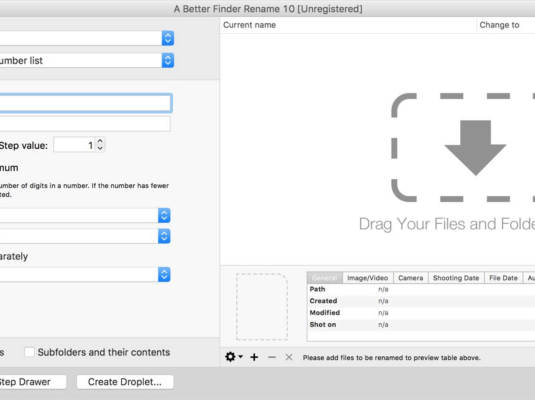The height and width of the screenshot is (400, 535).
Task: Open the gear actions menu
Action: 234,357
